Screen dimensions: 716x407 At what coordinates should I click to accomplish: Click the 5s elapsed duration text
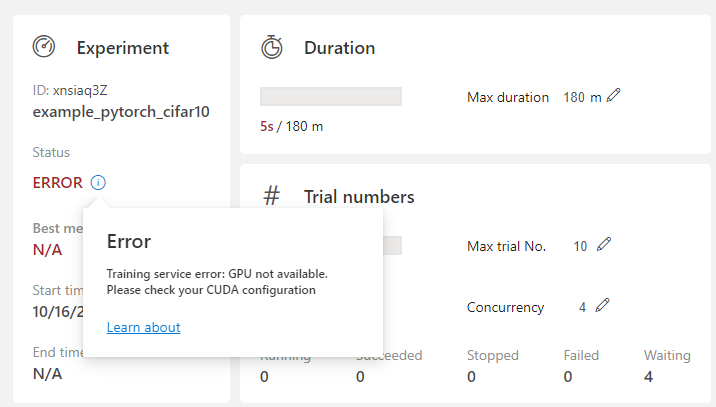click(267, 127)
